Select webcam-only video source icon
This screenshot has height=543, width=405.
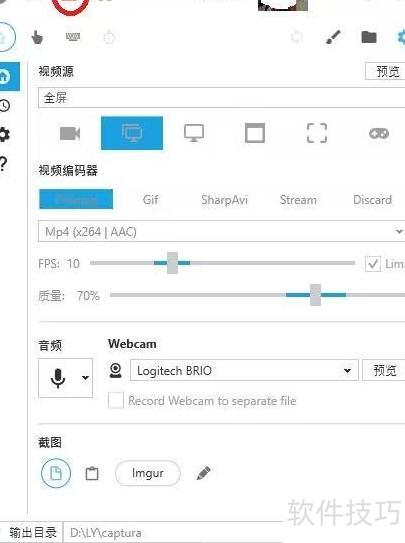tap(70, 133)
